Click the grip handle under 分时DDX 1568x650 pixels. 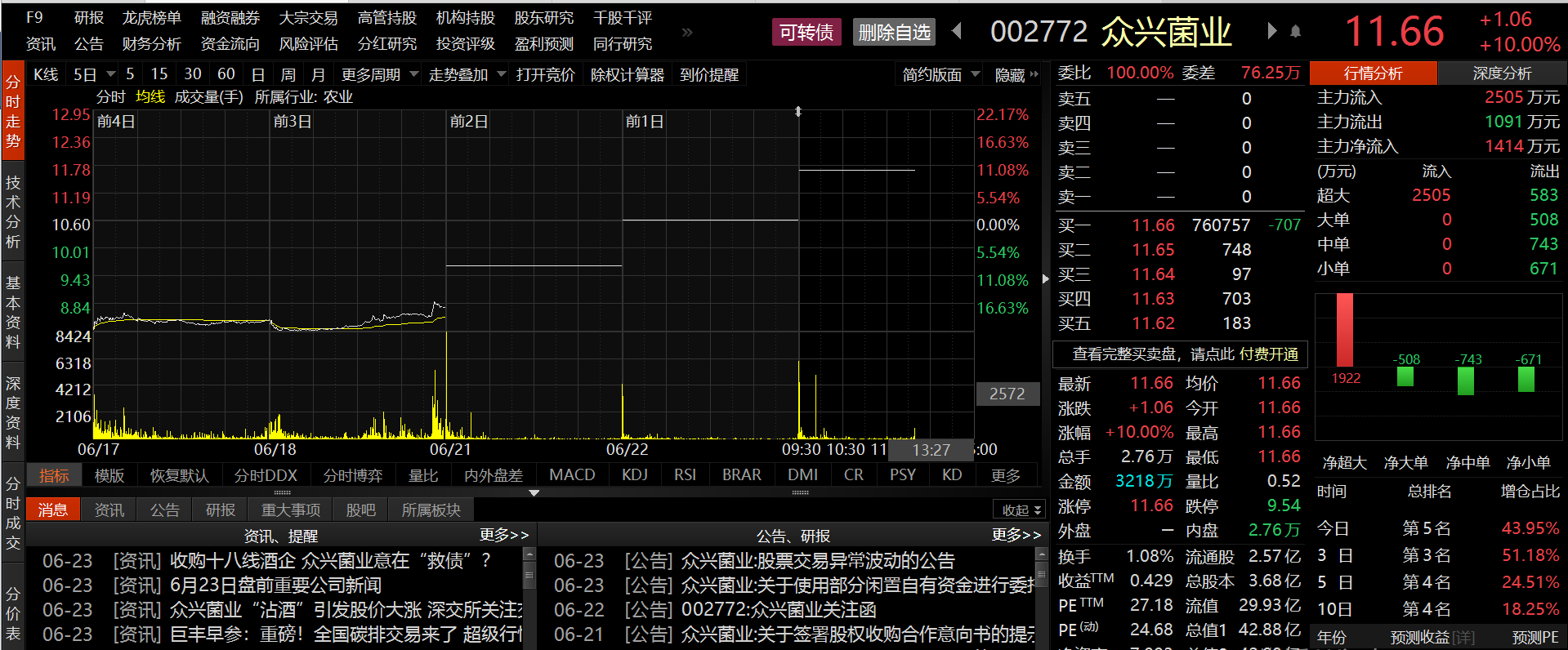coord(282,492)
